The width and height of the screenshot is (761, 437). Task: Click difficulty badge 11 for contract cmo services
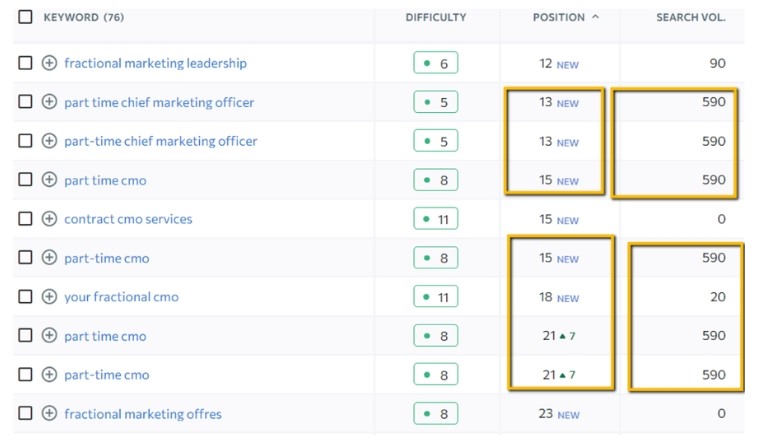pos(436,219)
